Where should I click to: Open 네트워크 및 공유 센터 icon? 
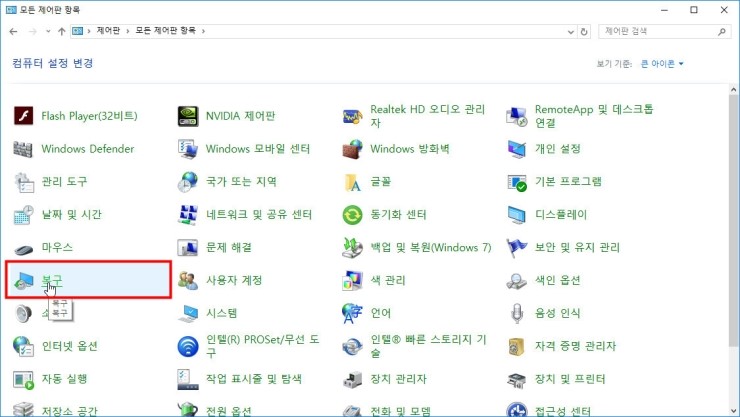tap(188, 215)
